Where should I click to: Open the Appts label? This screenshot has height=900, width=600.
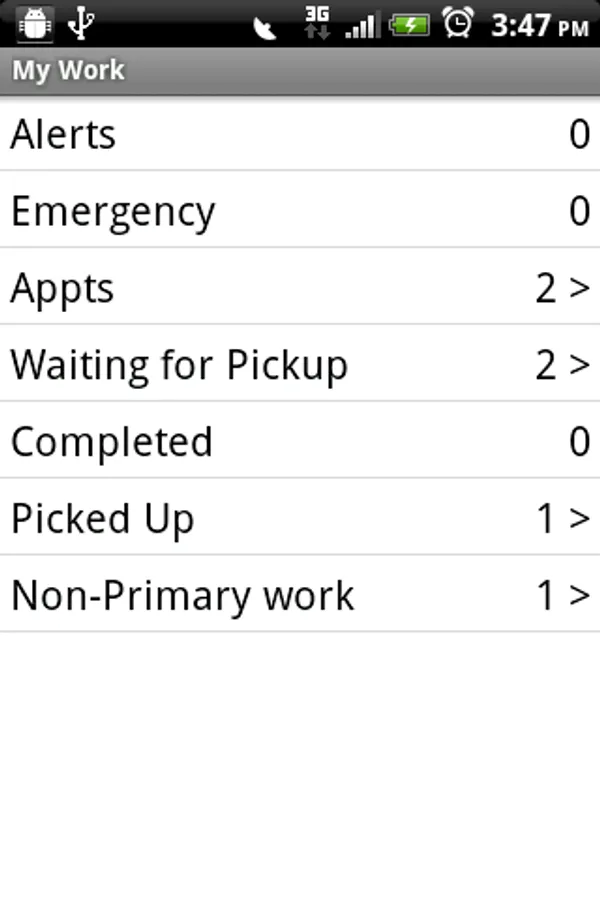[63, 288]
